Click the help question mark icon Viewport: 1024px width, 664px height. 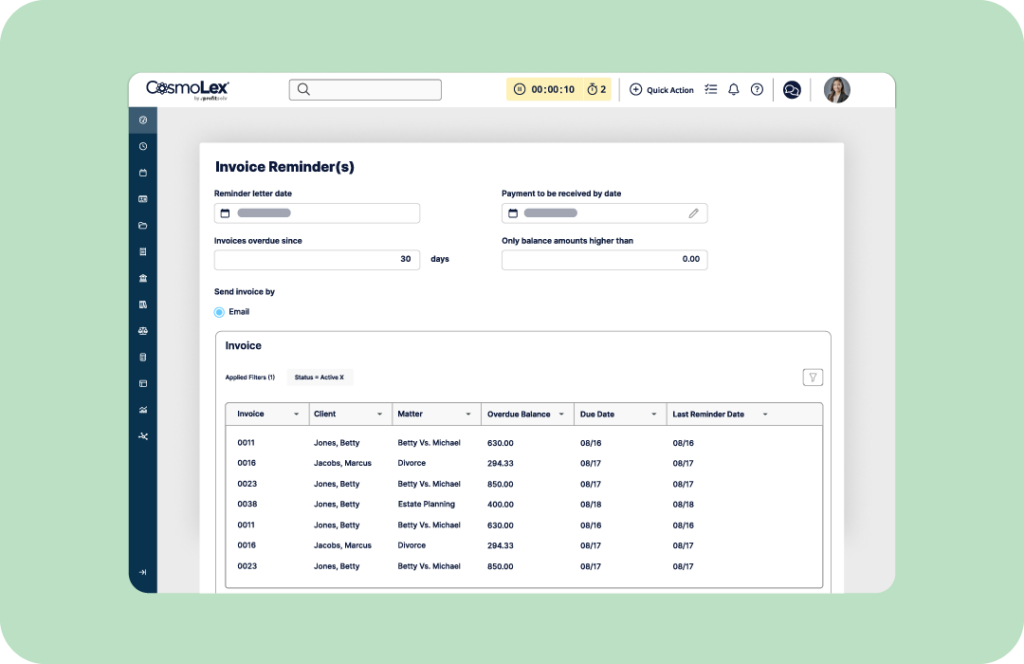(x=757, y=90)
